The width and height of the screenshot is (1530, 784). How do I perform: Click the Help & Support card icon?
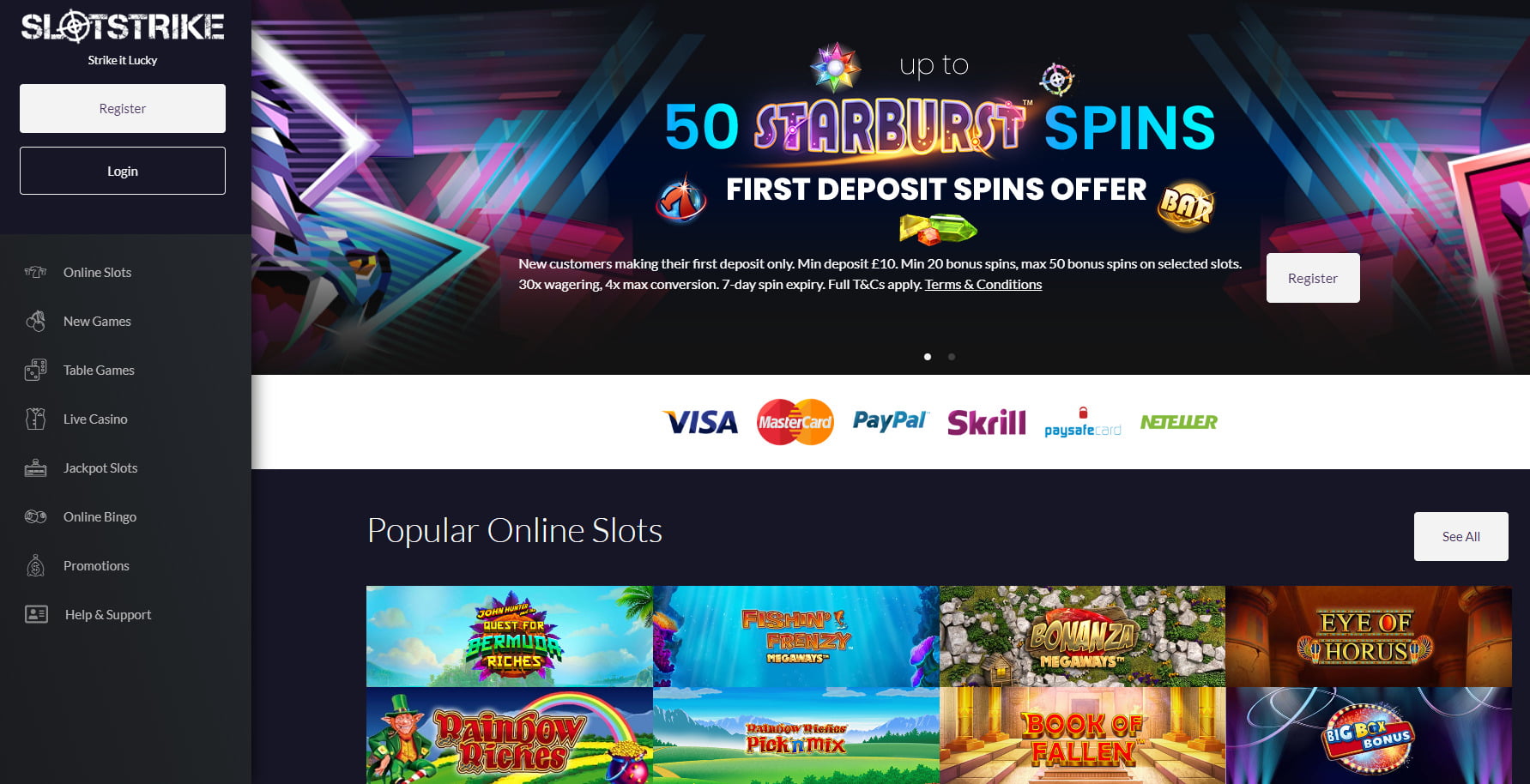(36, 614)
